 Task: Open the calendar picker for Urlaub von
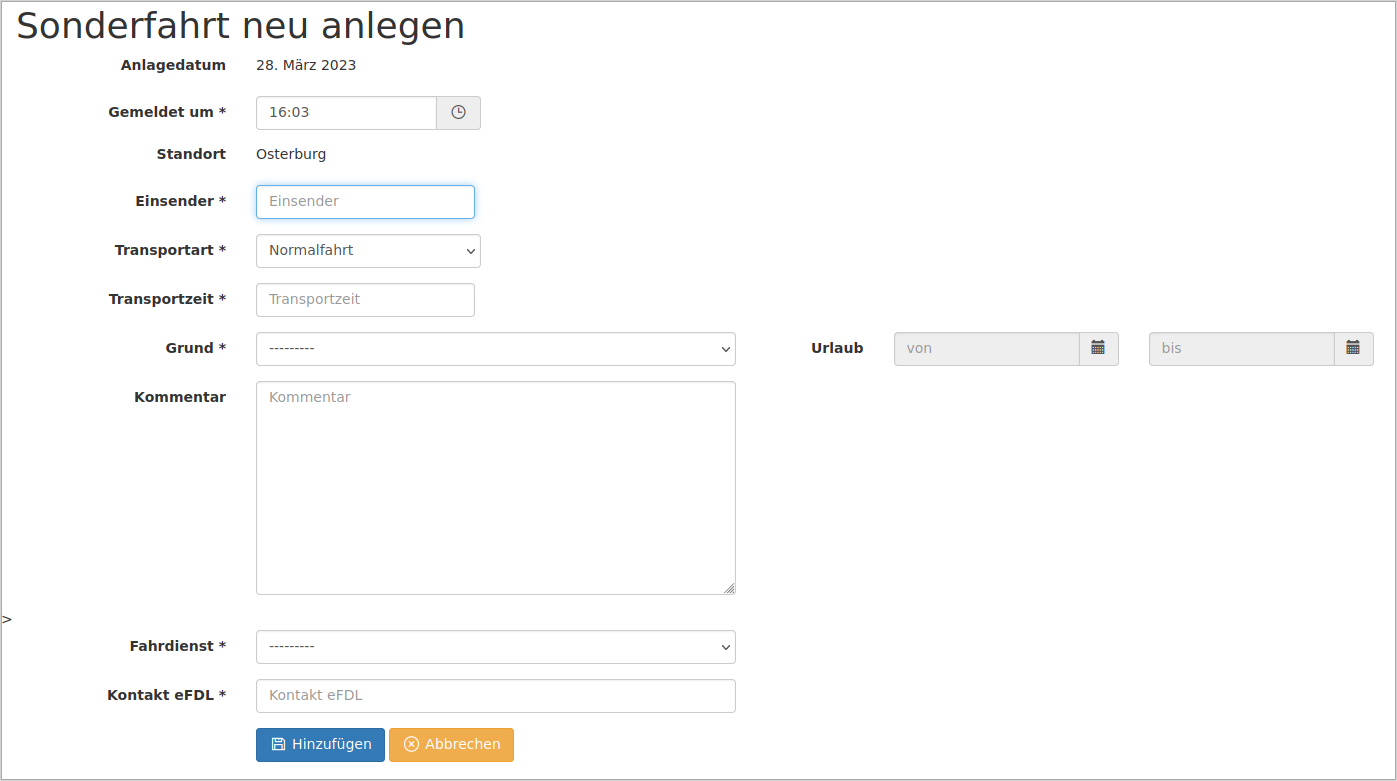point(1098,349)
